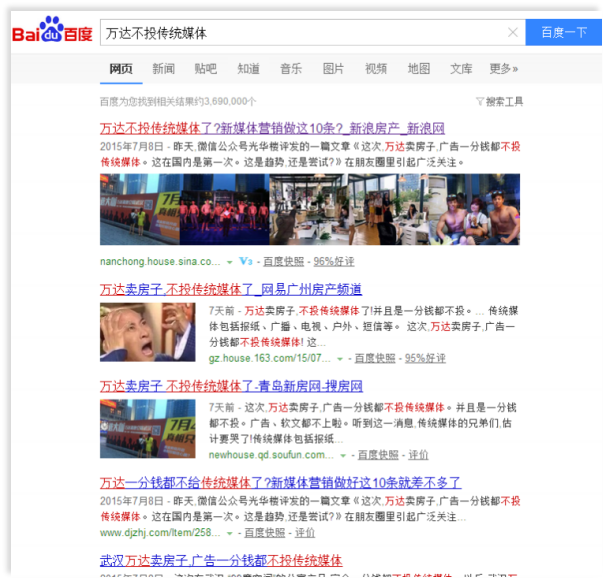Switch to the 新闻 tab
Viewport: 605px width, 581px height.
click(x=163, y=69)
